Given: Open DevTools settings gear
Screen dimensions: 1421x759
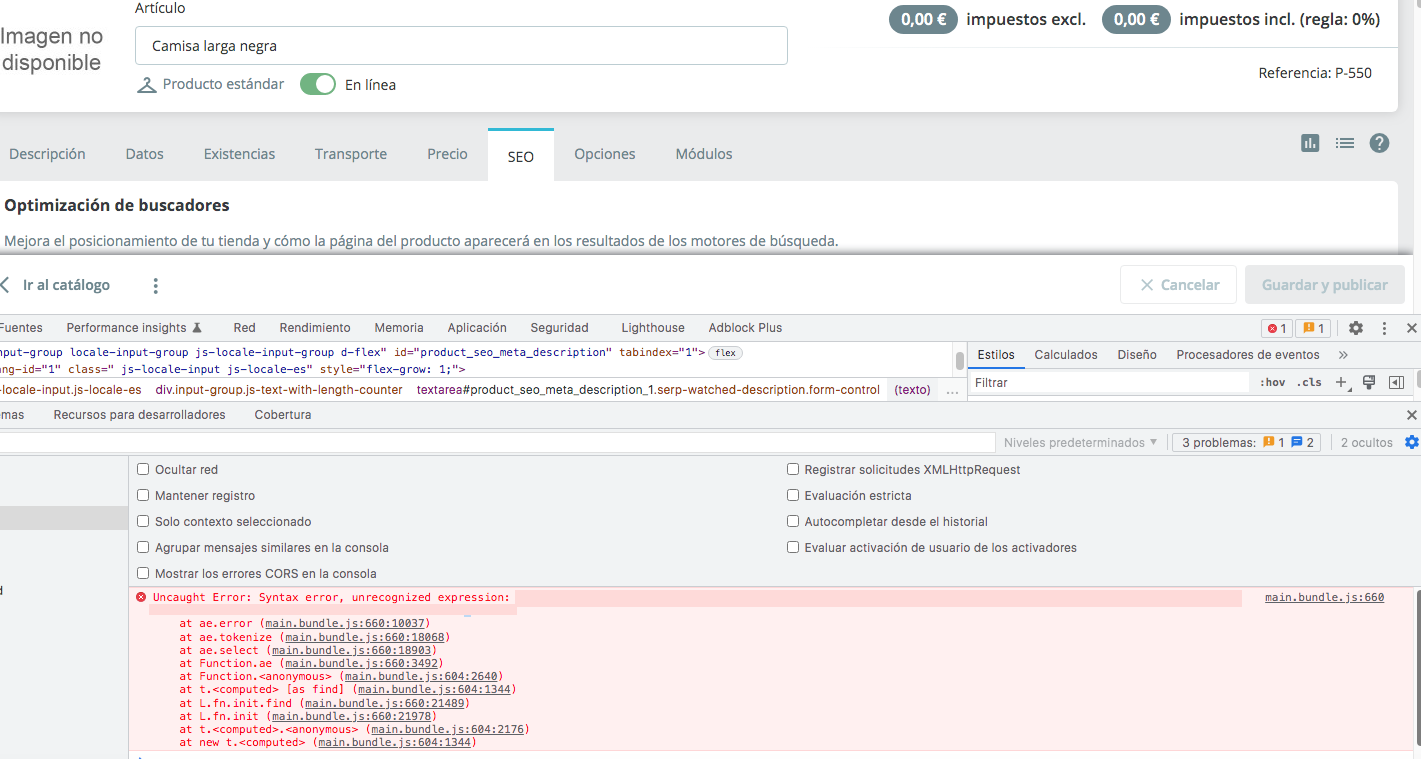Looking at the screenshot, I should (x=1356, y=328).
